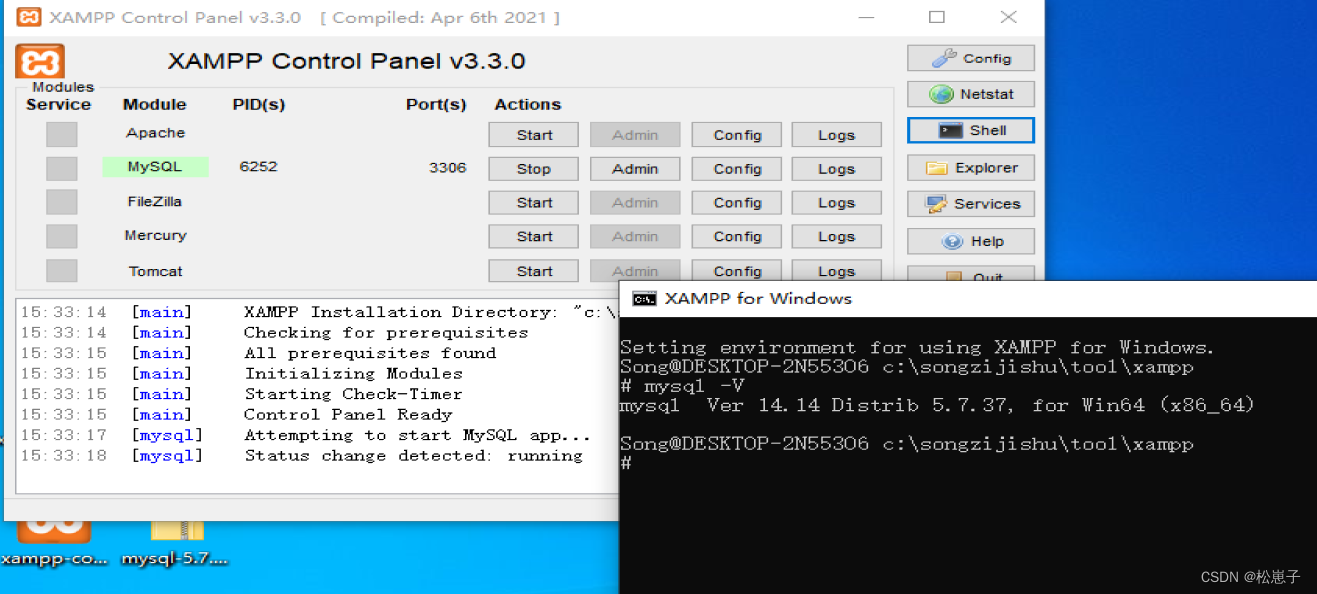1317x594 pixels.
Task: Toggle the Tomcat service checkbox
Action: pyautogui.click(x=61, y=270)
